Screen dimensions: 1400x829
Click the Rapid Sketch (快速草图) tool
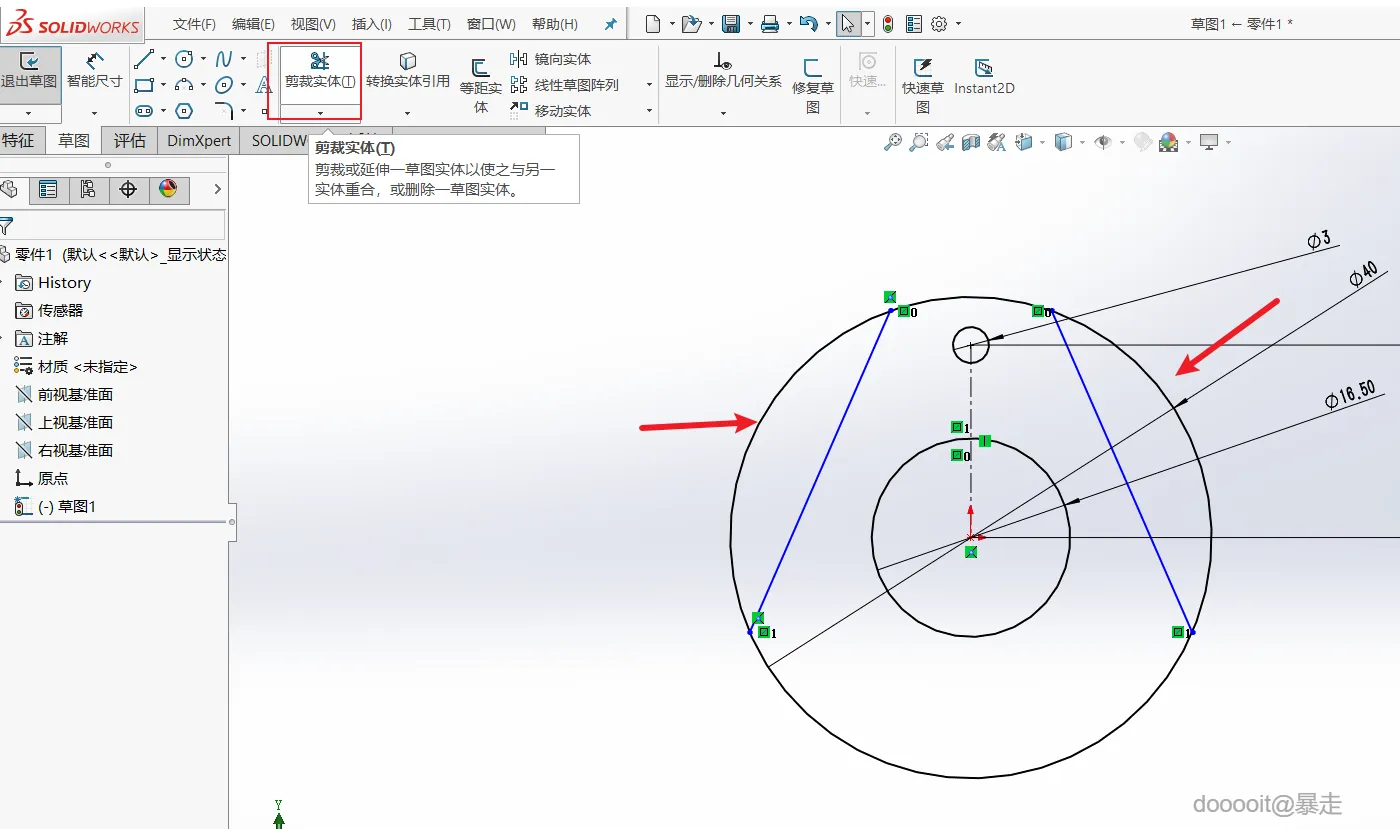(x=923, y=86)
